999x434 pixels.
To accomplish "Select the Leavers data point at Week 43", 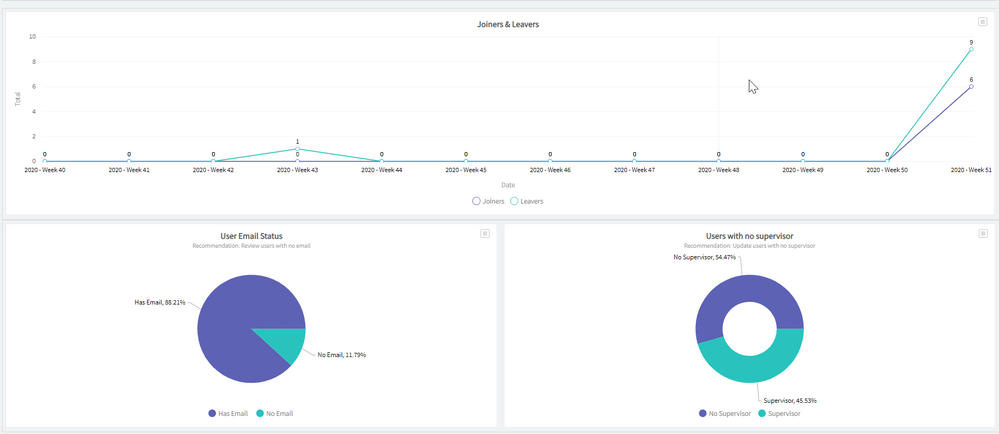I will (297, 149).
